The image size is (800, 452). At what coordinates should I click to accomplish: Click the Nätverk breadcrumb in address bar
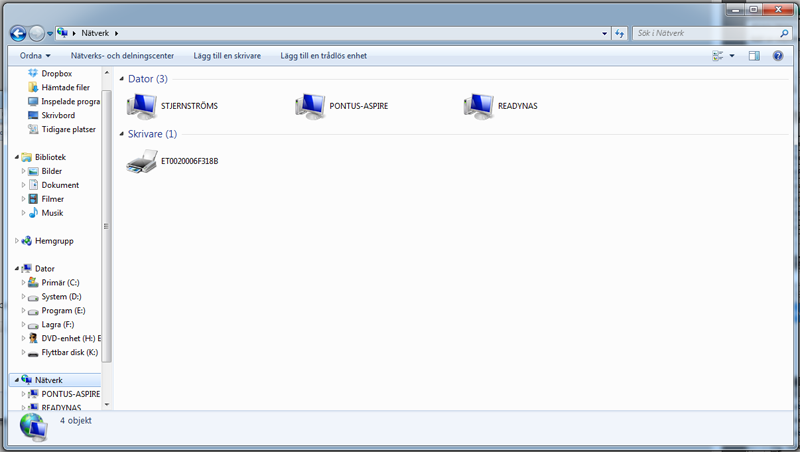coord(95,33)
